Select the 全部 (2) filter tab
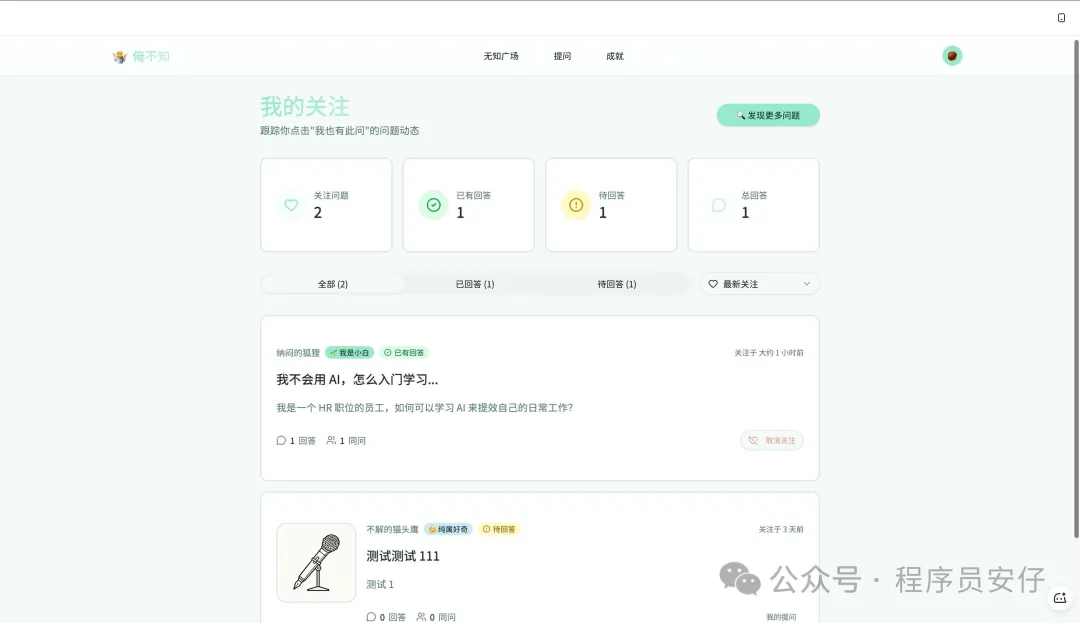Image resolution: width=1080 pixels, height=623 pixels. (x=333, y=284)
